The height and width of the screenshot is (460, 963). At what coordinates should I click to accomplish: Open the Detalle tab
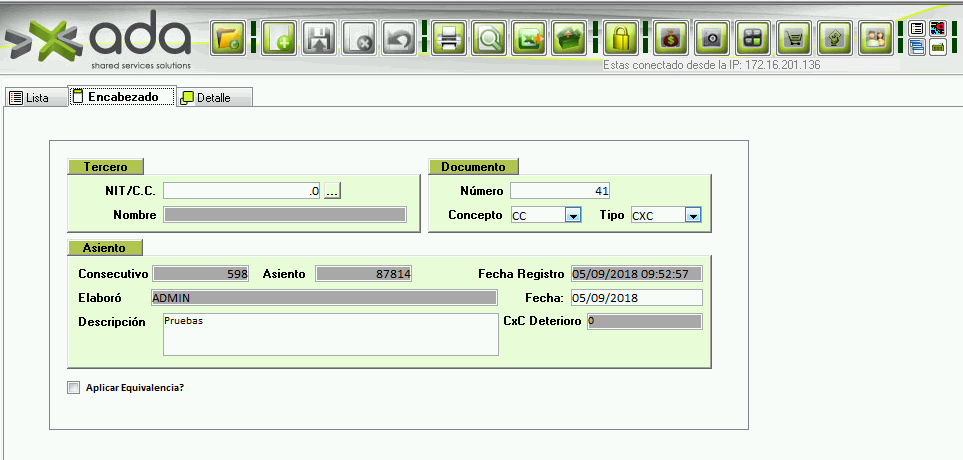(213, 97)
